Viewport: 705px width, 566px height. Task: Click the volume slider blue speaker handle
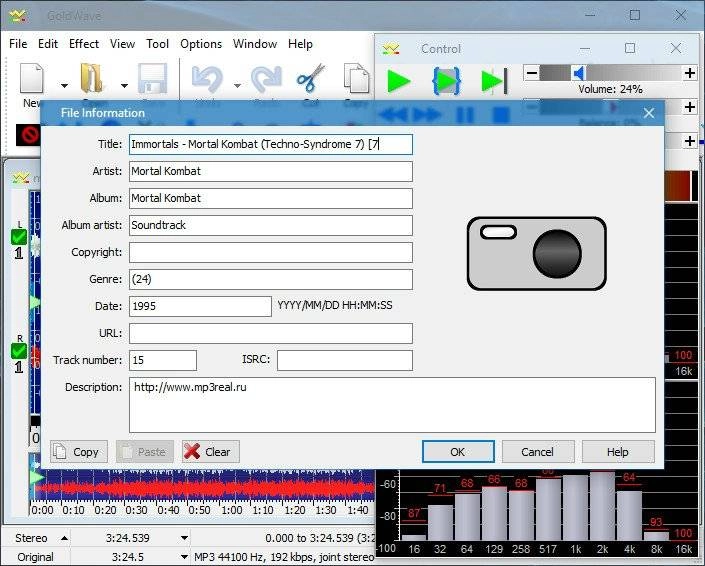pos(579,73)
